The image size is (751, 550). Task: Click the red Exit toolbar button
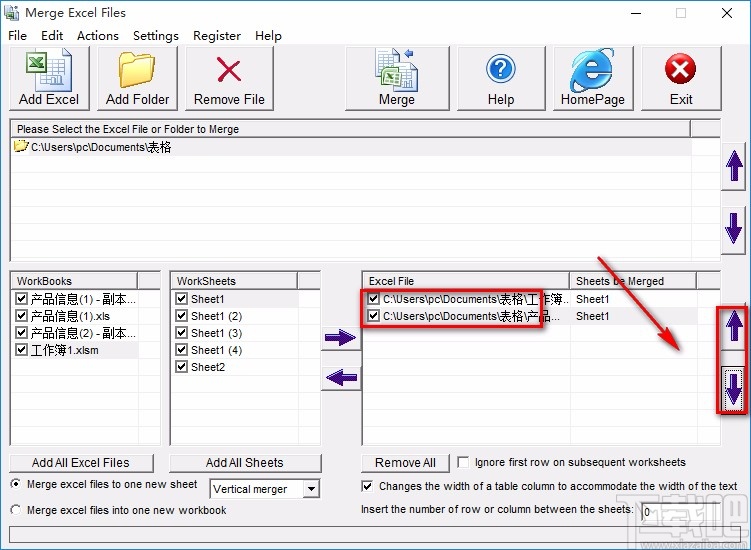[x=681, y=79]
